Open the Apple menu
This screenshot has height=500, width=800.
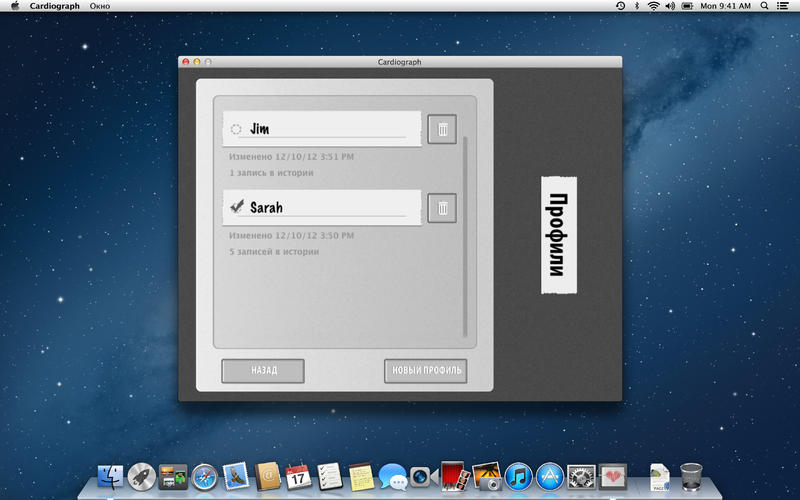[15, 6]
